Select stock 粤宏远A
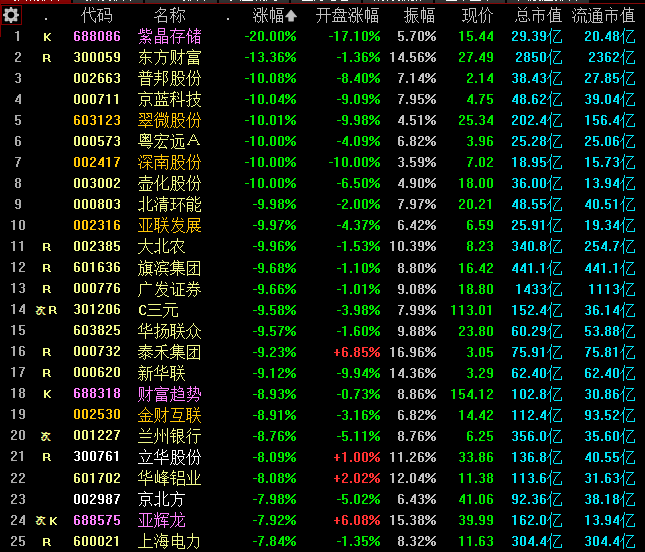The height and width of the screenshot is (552, 645). coord(169,141)
